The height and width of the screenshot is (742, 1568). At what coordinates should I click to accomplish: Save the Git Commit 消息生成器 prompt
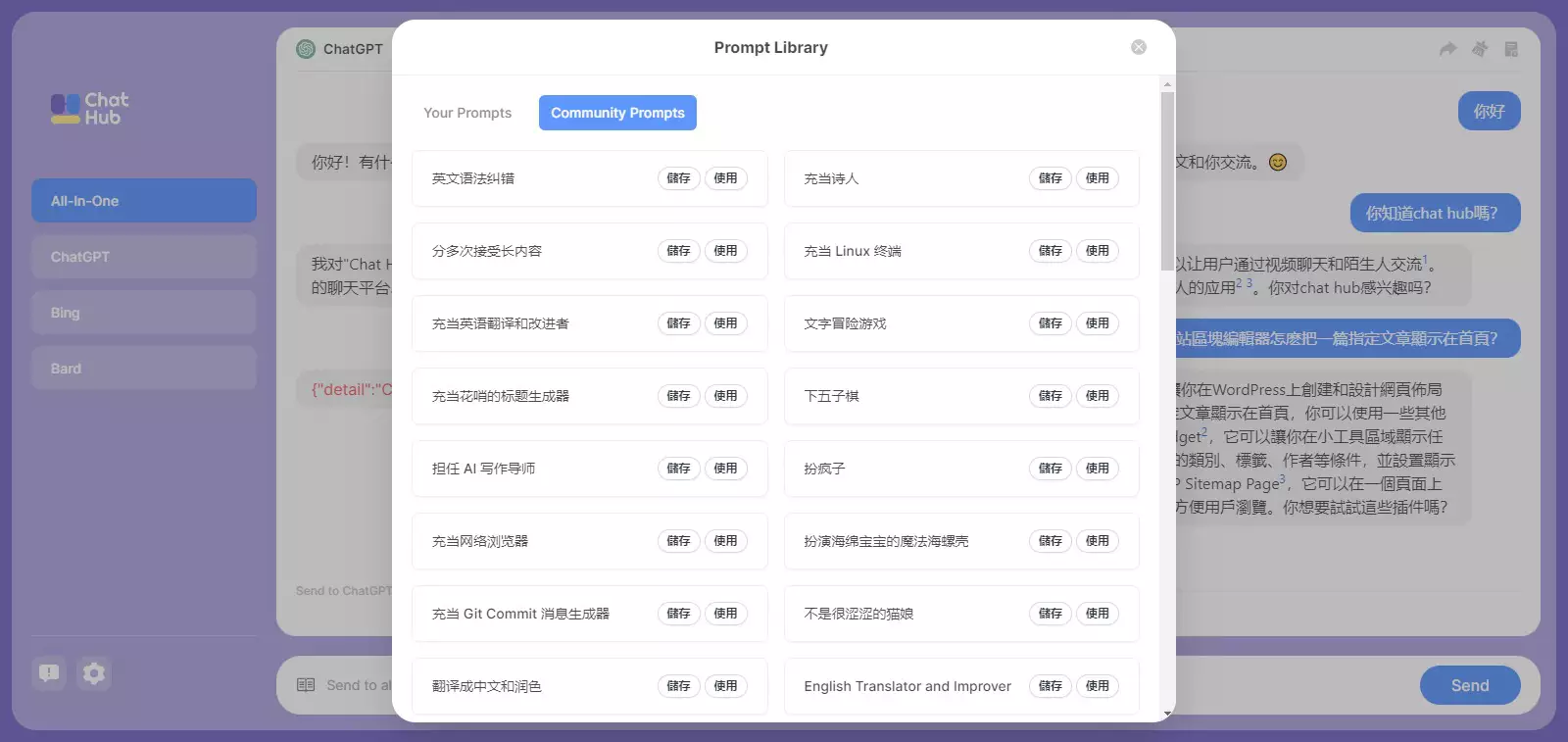coord(678,614)
